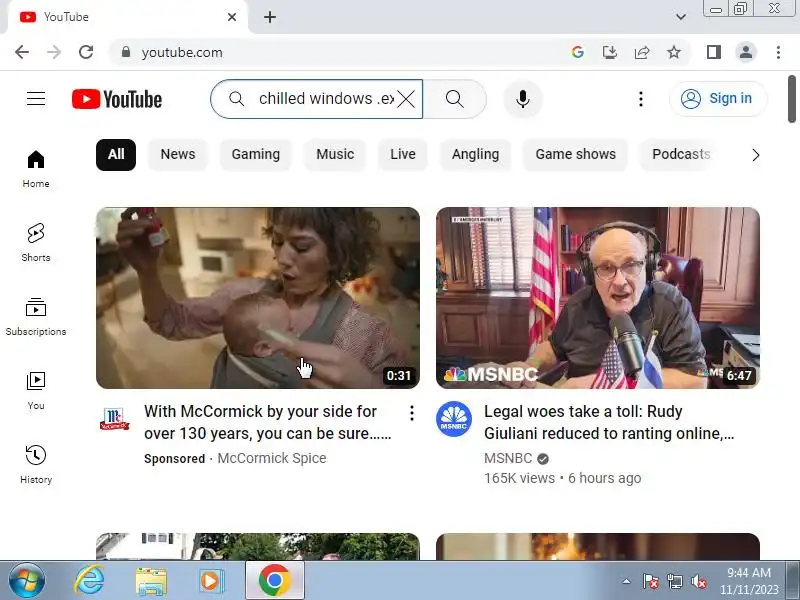Image resolution: width=800 pixels, height=600 pixels.
Task: Click the Action Center flag icon
Action: point(651,581)
